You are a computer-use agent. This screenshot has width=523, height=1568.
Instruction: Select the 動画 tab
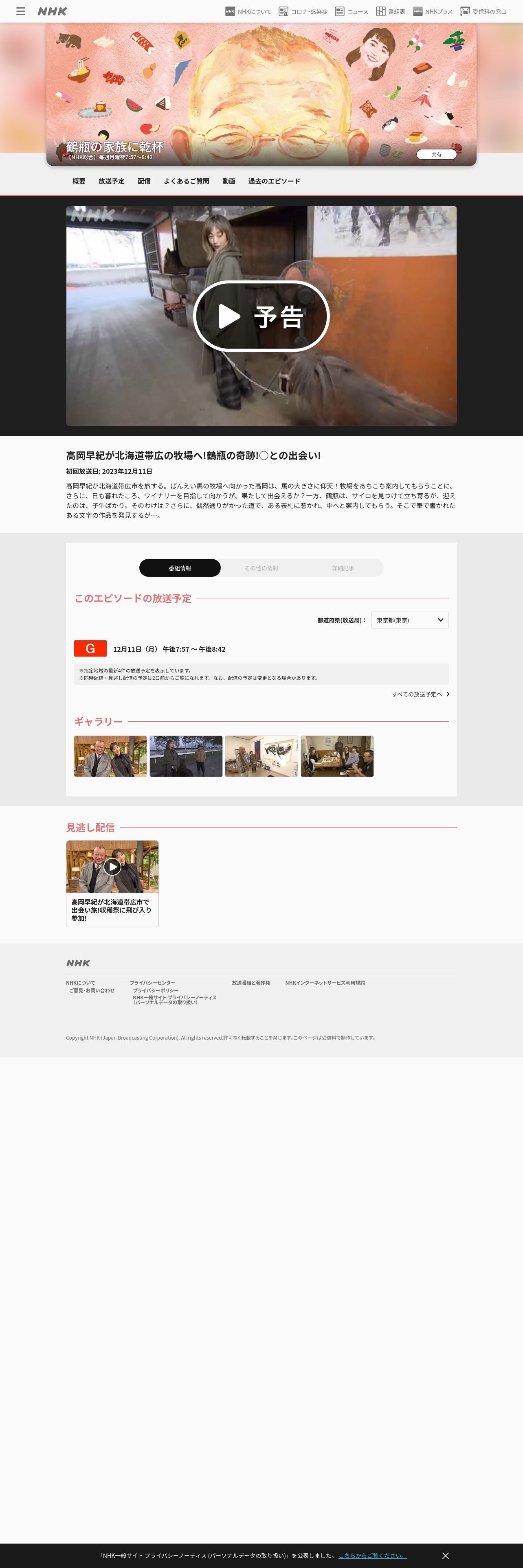(229, 182)
